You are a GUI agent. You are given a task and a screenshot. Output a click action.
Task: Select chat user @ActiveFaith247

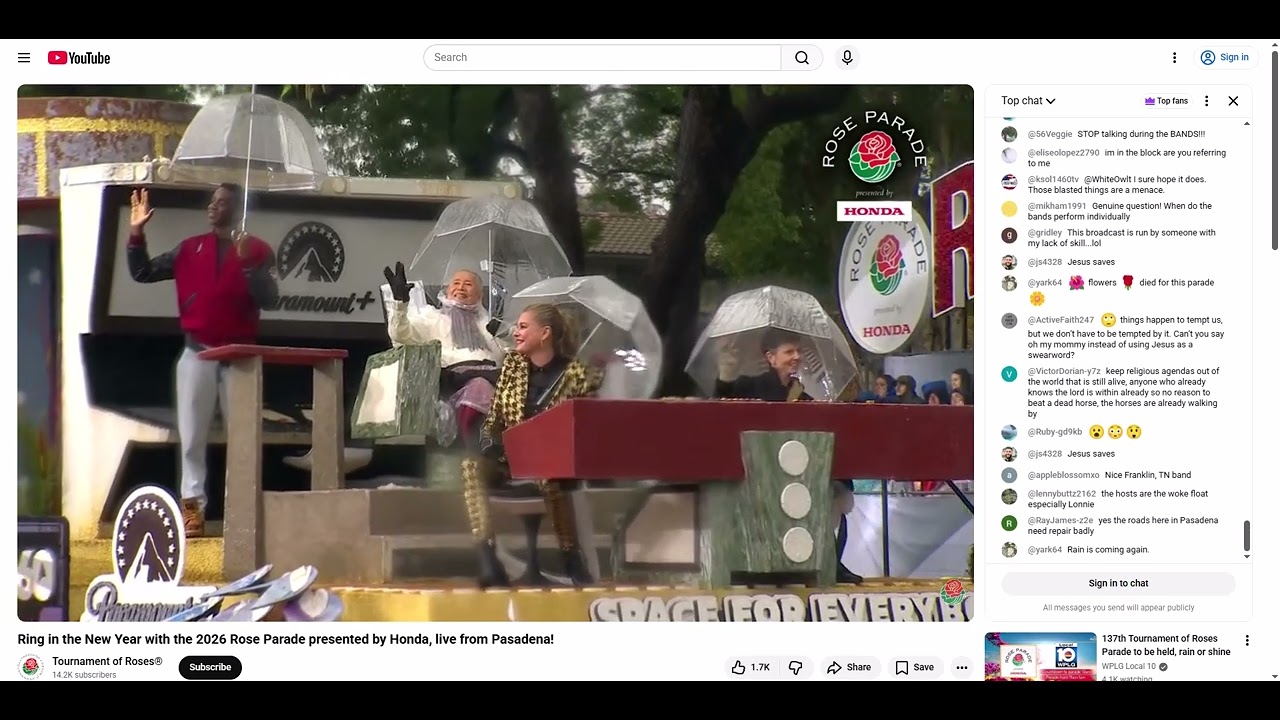click(1060, 320)
